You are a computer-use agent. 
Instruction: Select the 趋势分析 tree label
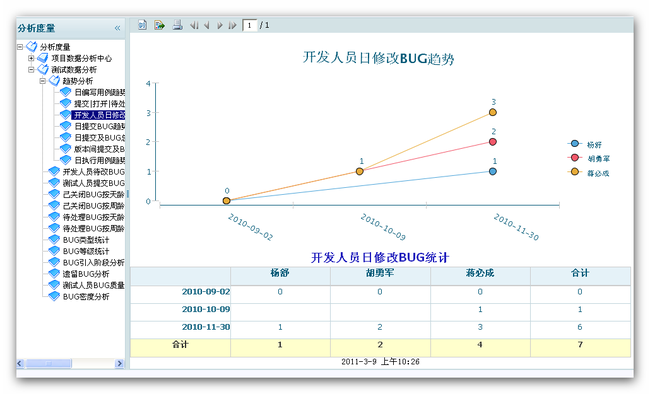pyautogui.click(x=78, y=81)
